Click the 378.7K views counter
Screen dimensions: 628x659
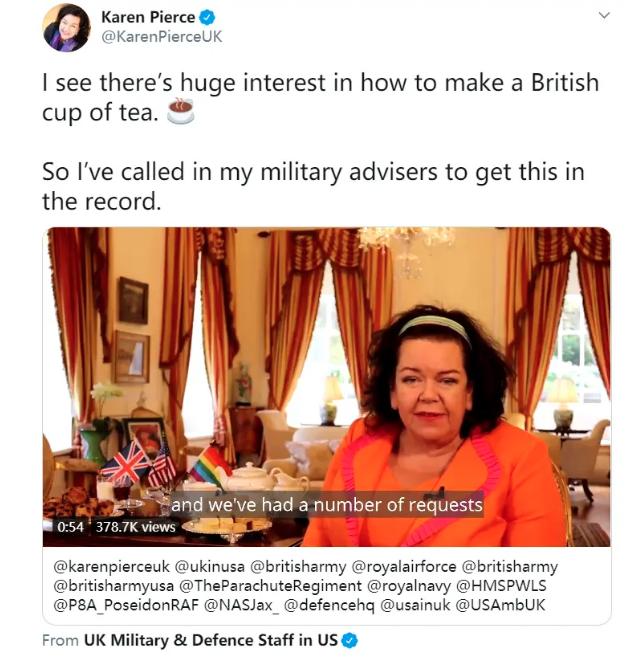[x=135, y=527]
